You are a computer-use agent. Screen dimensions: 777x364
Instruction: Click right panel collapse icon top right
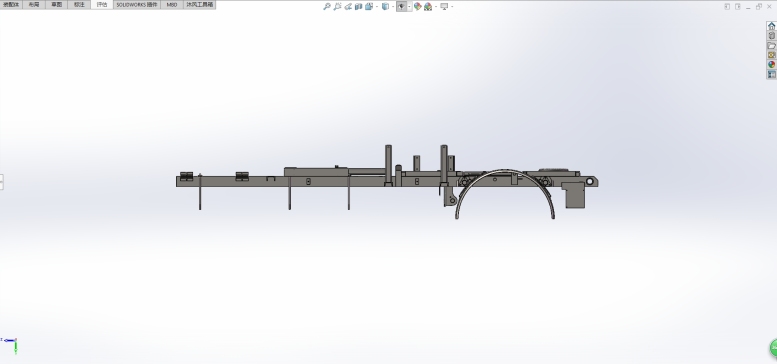738,6
